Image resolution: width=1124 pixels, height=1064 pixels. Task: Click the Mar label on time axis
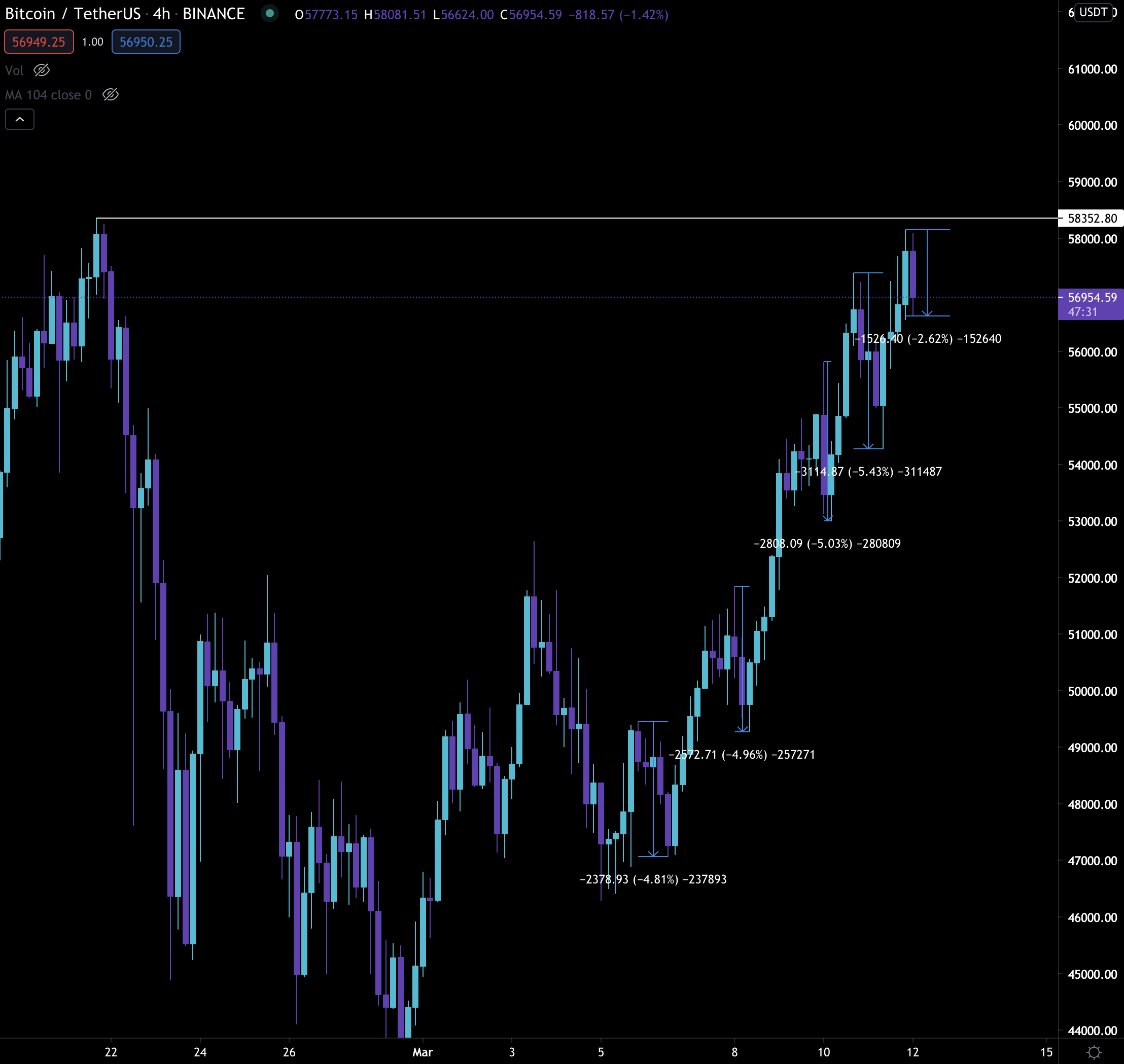pyautogui.click(x=423, y=1052)
